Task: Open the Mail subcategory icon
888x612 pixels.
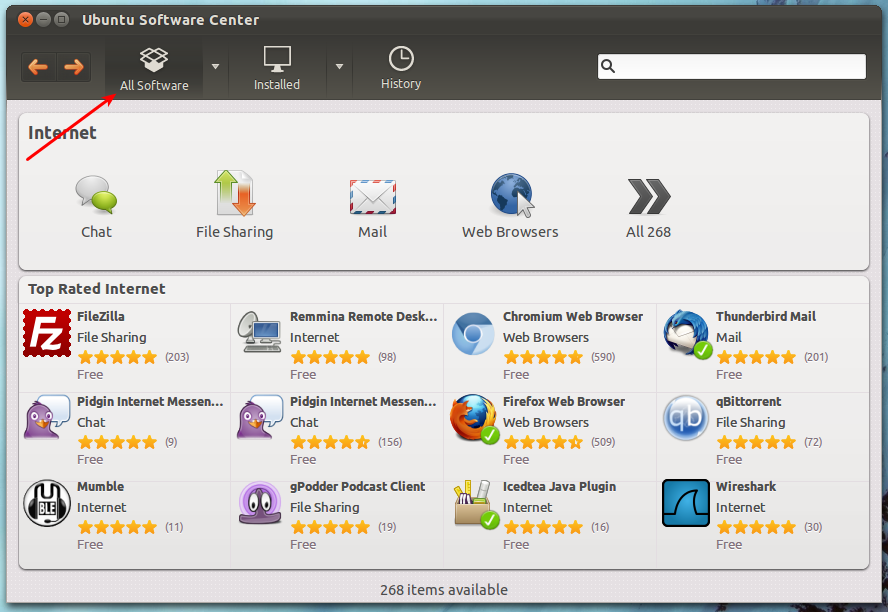Action: (373, 197)
